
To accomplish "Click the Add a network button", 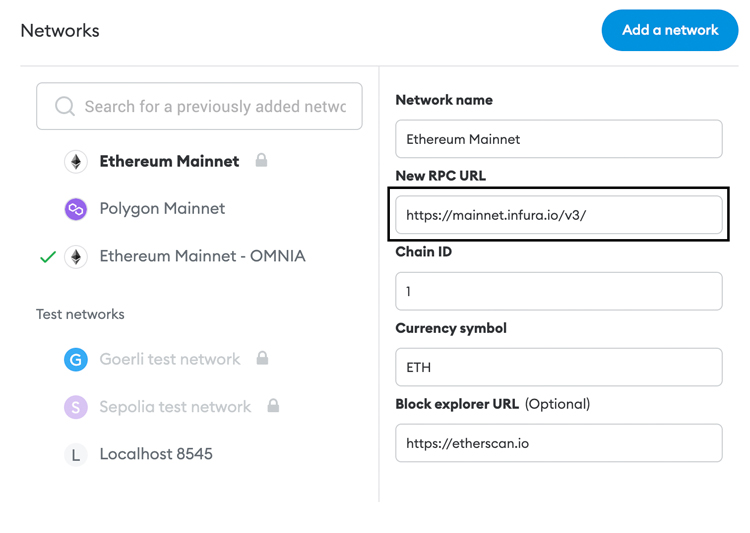I will click(670, 30).
